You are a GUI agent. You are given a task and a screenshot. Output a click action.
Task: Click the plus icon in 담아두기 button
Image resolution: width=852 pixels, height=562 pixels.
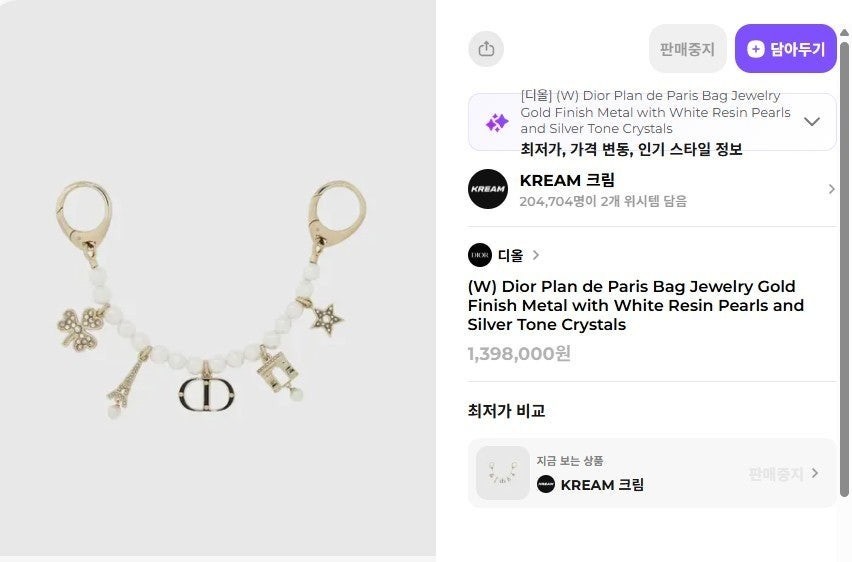(x=755, y=49)
